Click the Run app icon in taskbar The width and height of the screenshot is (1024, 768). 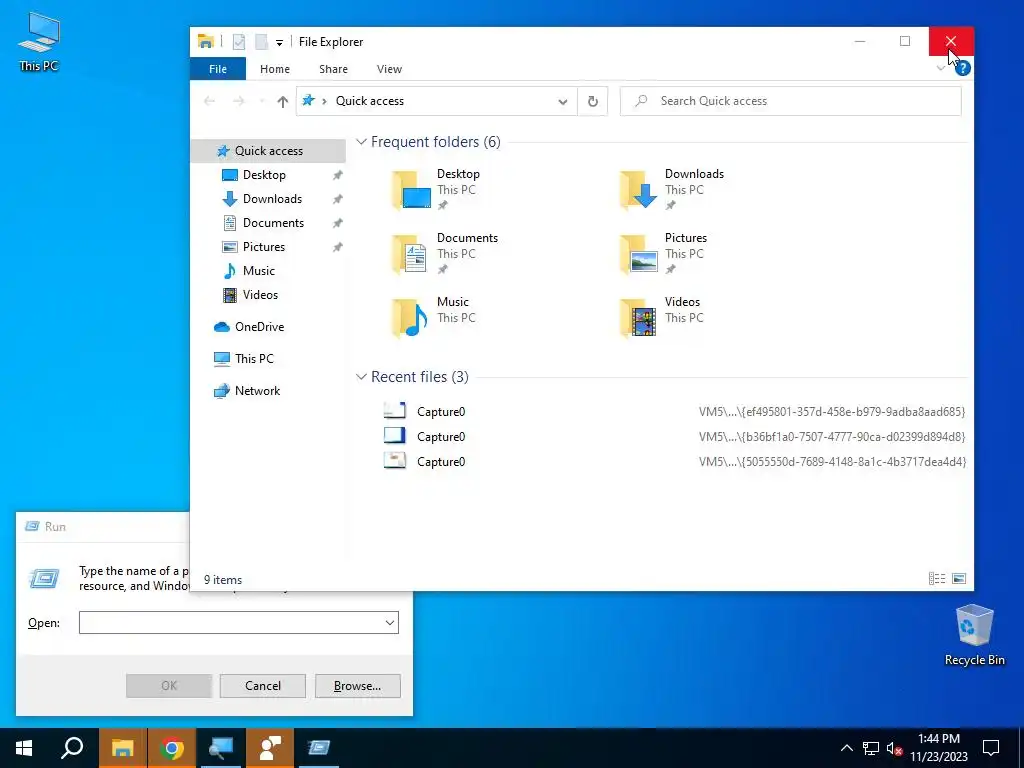pos(319,748)
